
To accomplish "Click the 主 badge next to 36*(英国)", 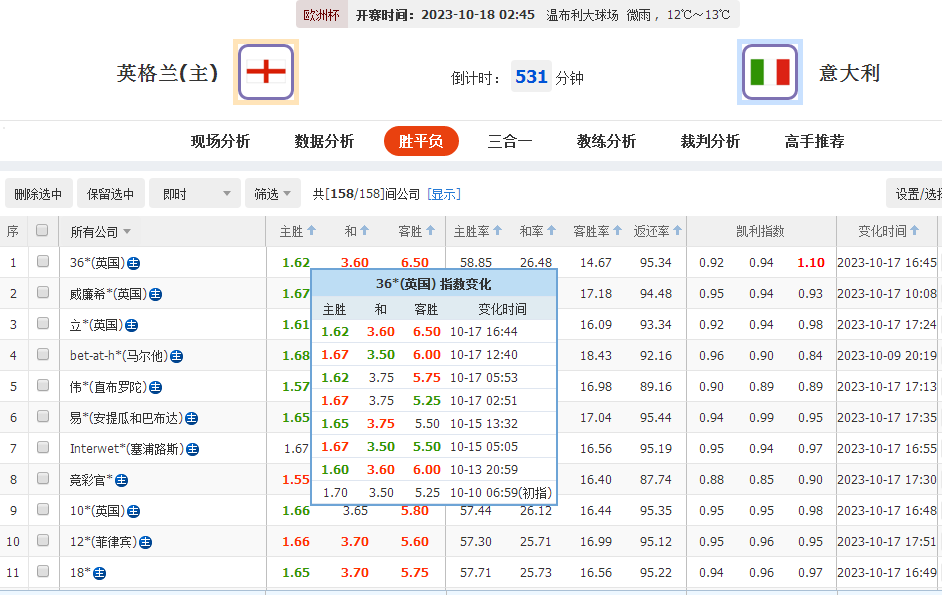I will pyautogui.click(x=133, y=263).
